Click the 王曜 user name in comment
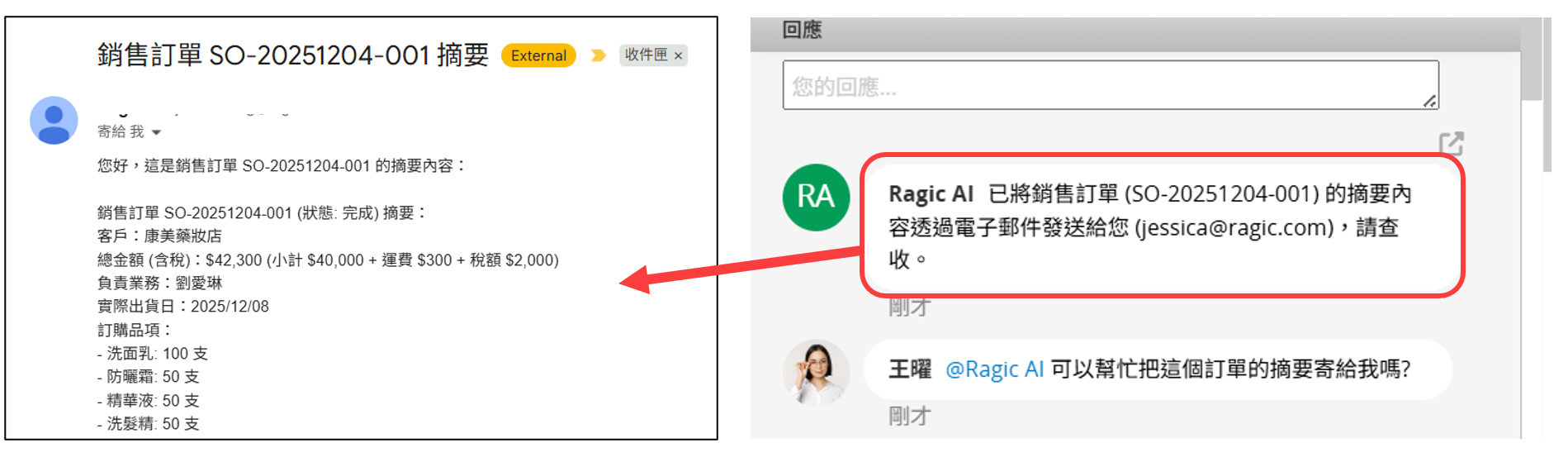 point(910,369)
